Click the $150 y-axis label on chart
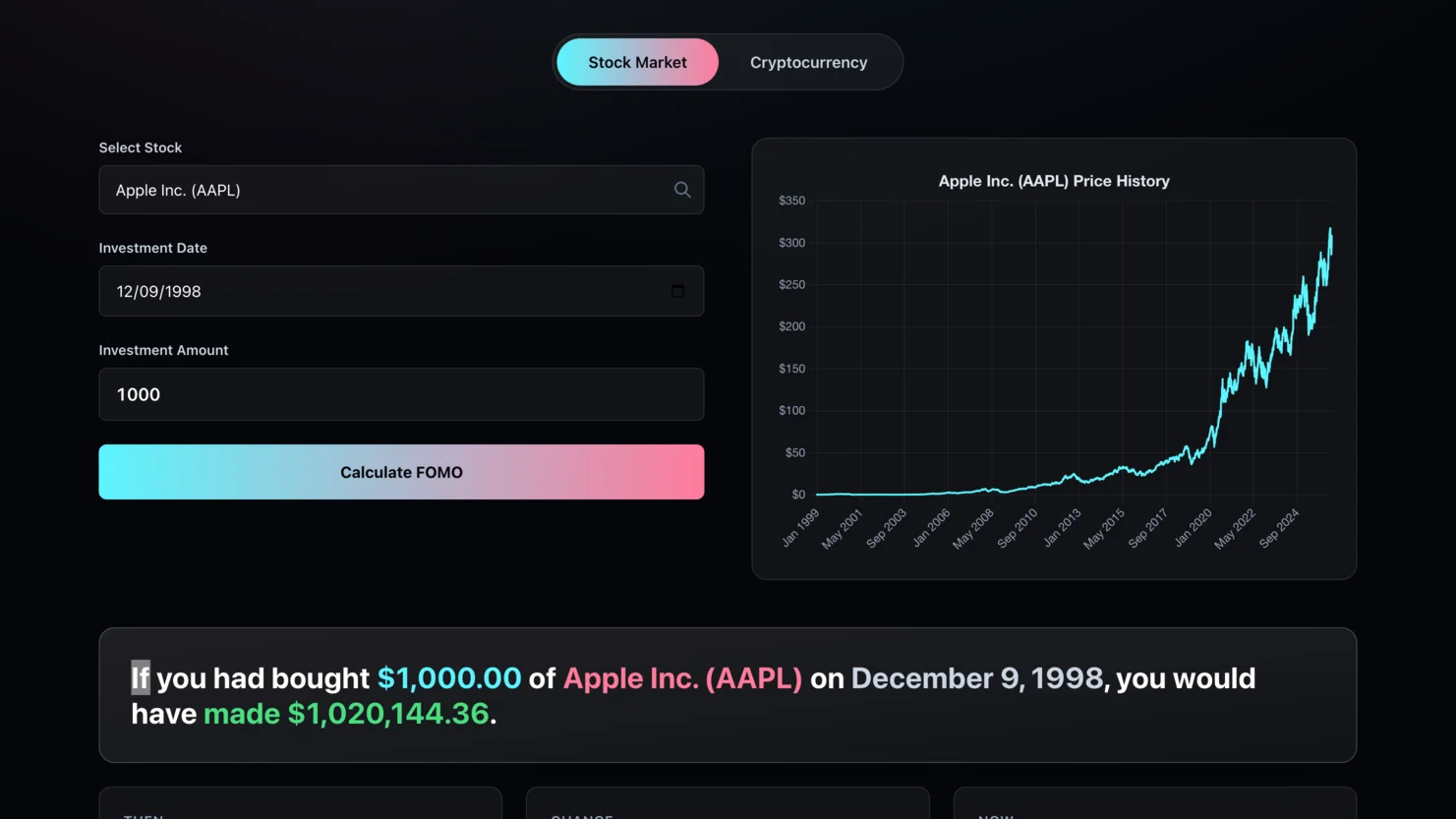 [x=791, y=369]
